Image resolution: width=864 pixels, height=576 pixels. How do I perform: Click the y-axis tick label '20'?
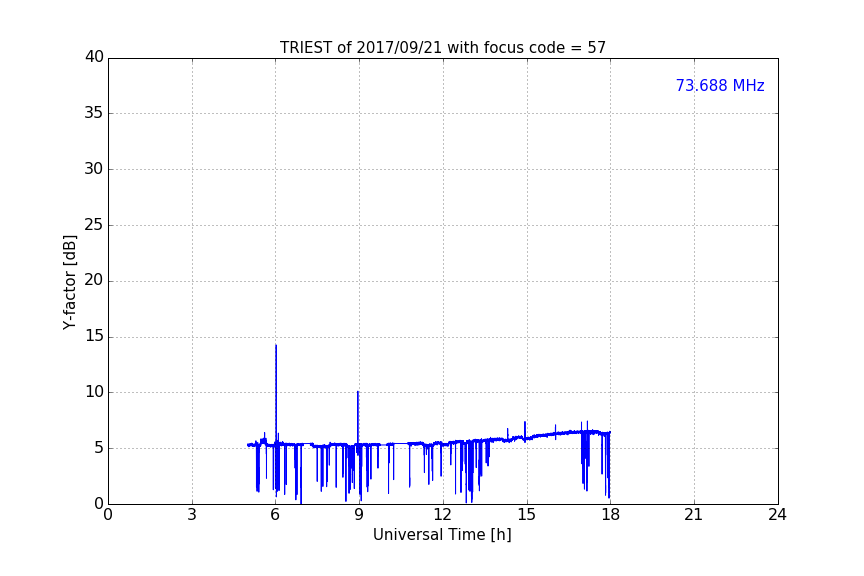click(94, 281)
